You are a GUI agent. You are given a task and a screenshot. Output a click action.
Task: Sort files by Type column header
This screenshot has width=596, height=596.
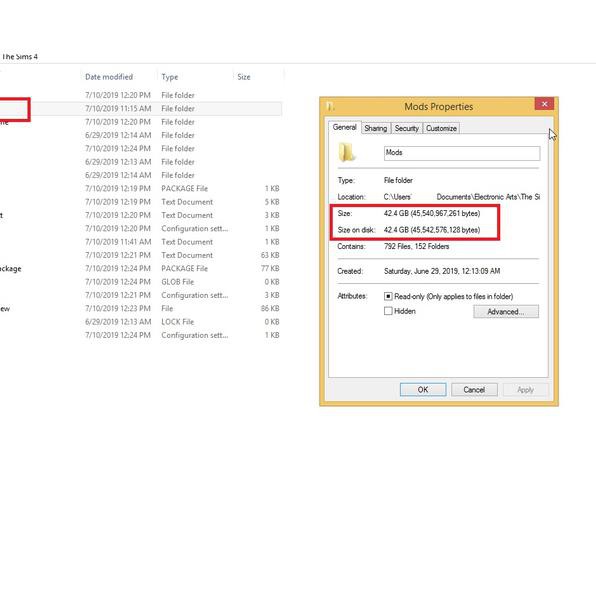point(170,77)
